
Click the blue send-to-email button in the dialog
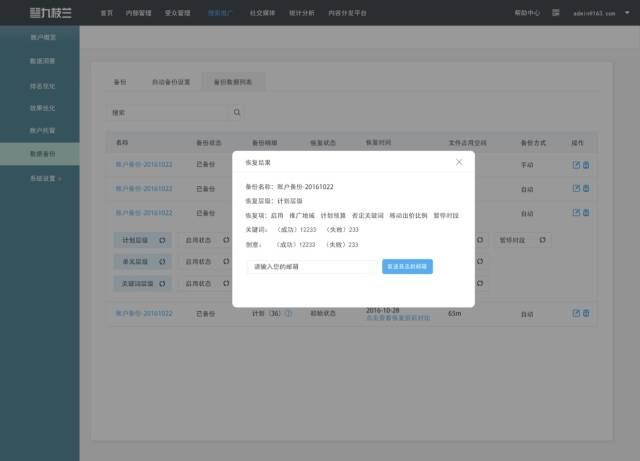(x=407, y=267)
